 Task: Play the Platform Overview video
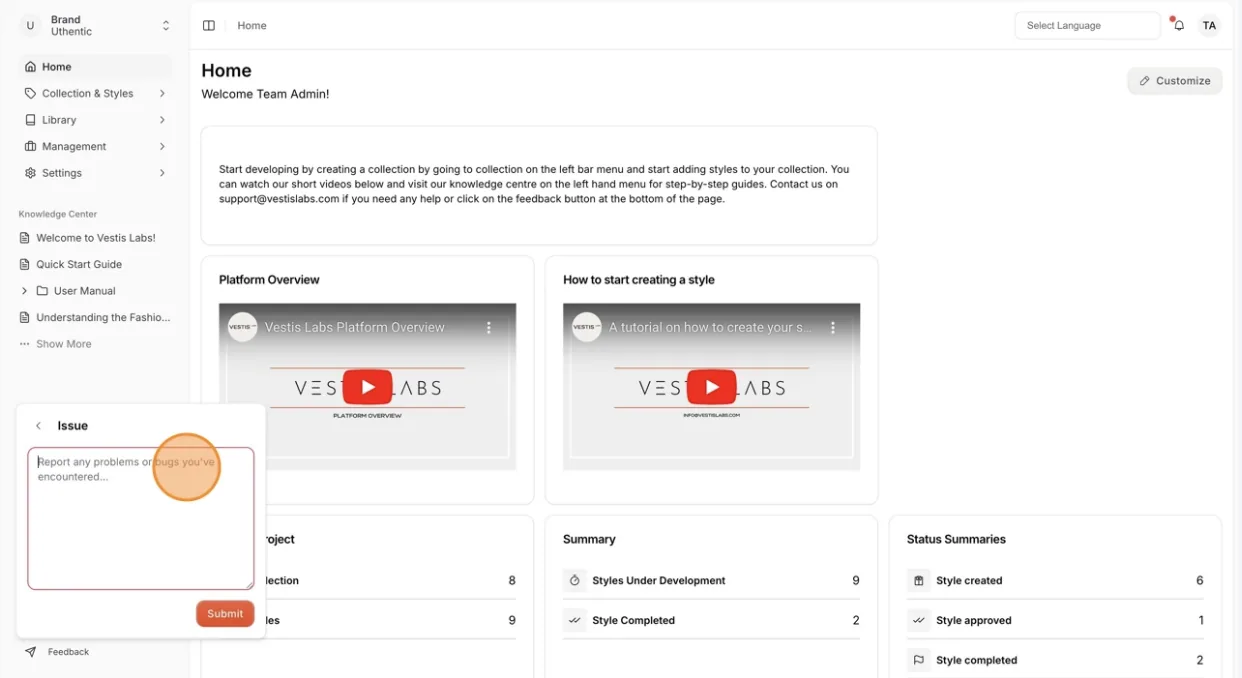coord(368,387)
